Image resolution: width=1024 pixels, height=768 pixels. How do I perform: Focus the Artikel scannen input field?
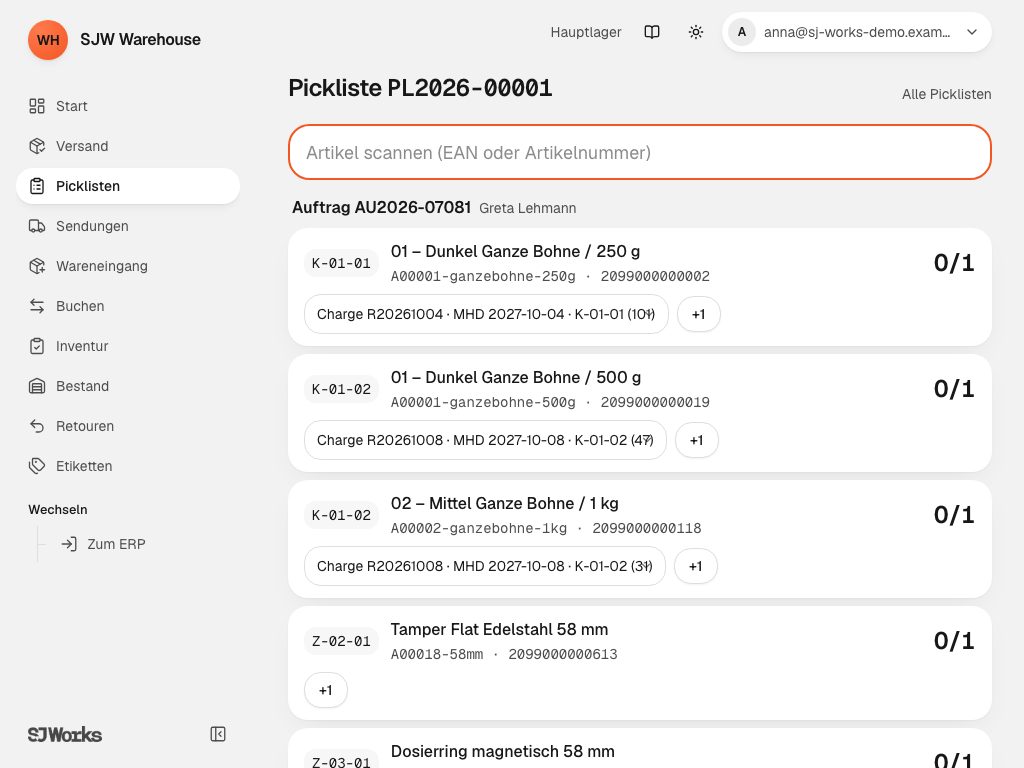point(640,152)
